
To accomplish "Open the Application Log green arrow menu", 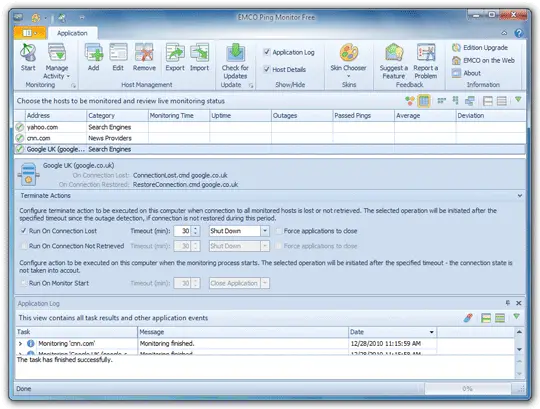I will point(516,316).
